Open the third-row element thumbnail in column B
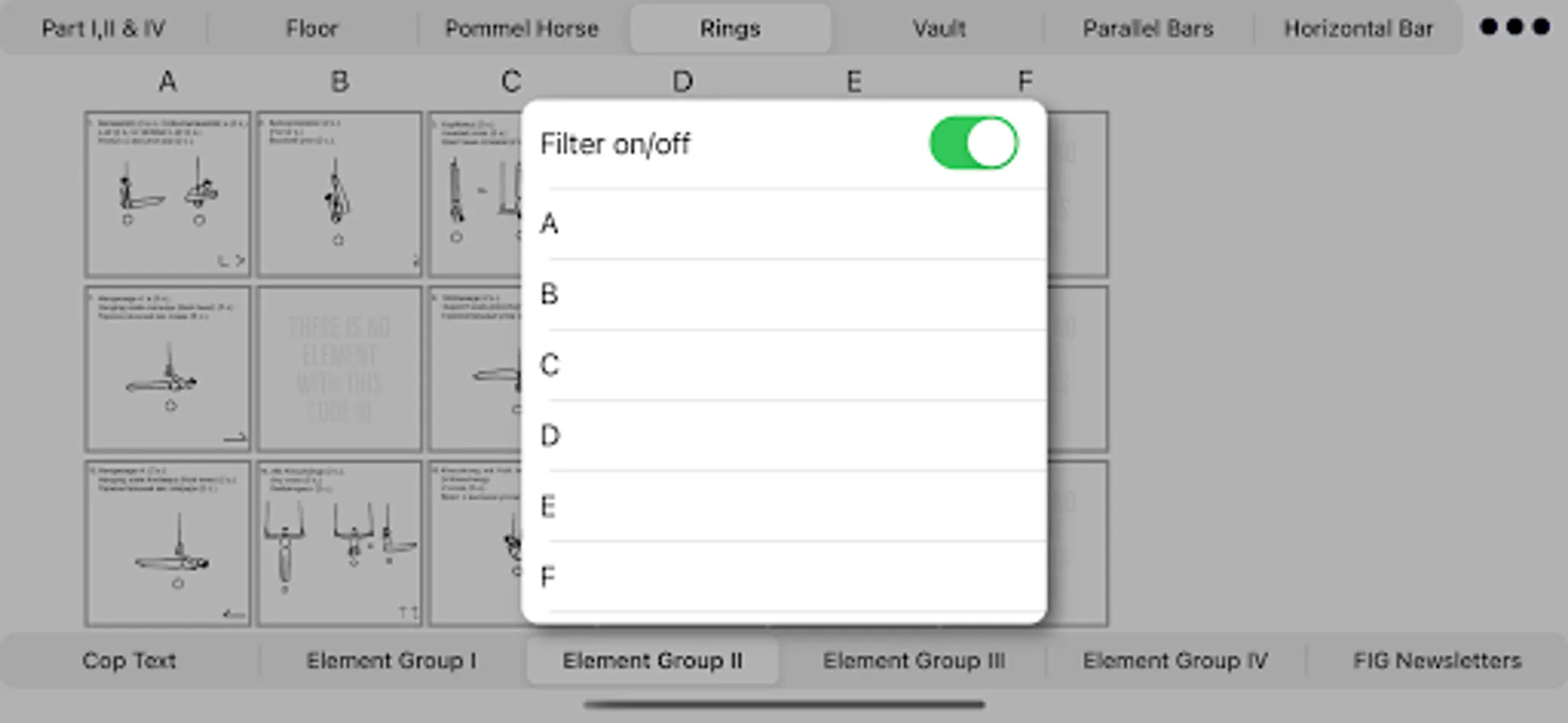Screen dimensions: 1568x723 [340, 543]
